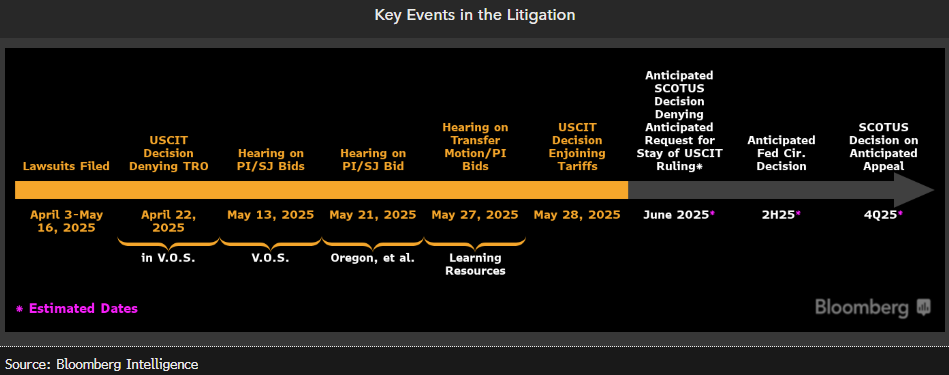Image resolution: width=949 pixels, height=375 pixels.
Task: Click the gray arrowhead at the timeline end
Action: point(914,190)
